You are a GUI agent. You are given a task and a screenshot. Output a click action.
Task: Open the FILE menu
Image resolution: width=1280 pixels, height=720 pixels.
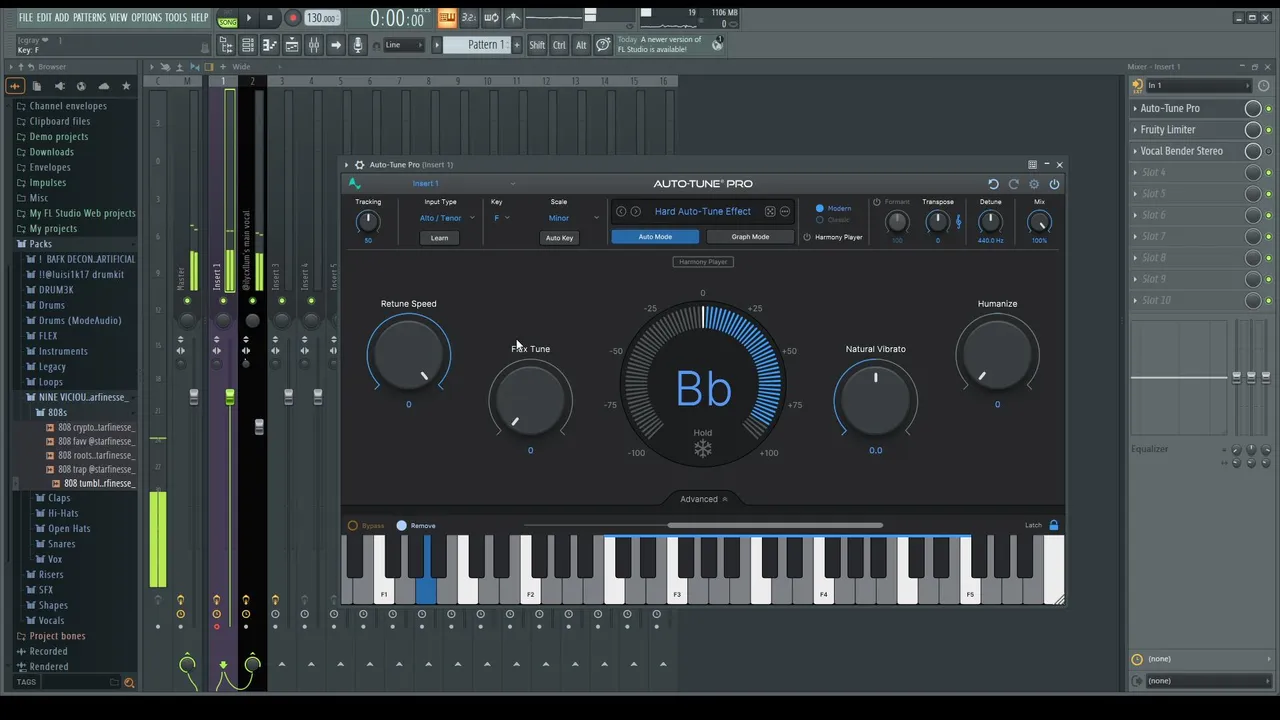coord(26,18)
